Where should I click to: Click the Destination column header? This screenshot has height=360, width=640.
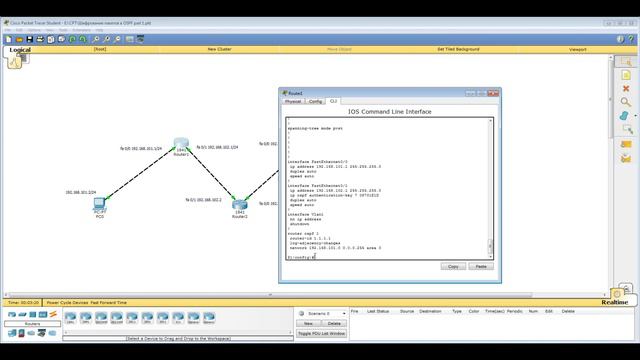pyautogui.click(x=430, y=311)
